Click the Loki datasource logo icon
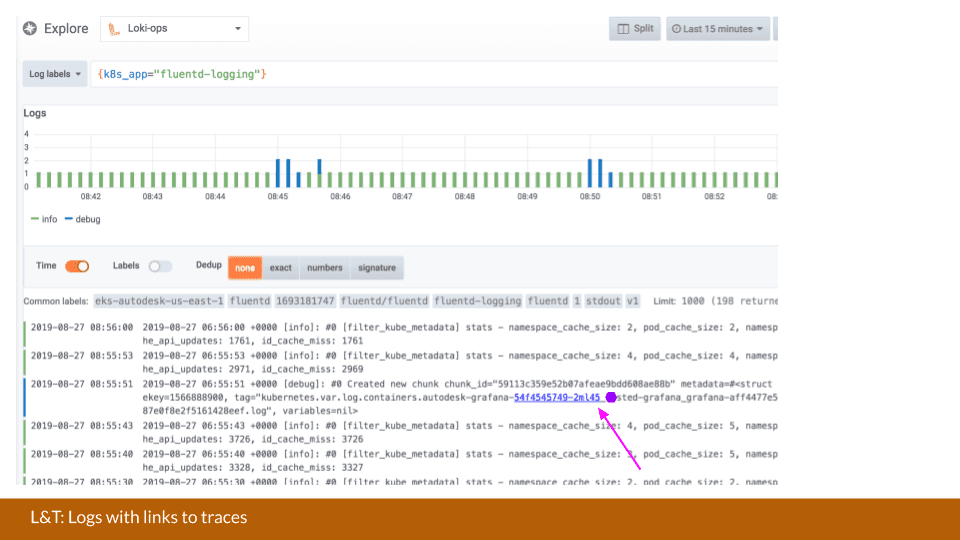This screenshot has height=540, width=960. click(114, 29)
